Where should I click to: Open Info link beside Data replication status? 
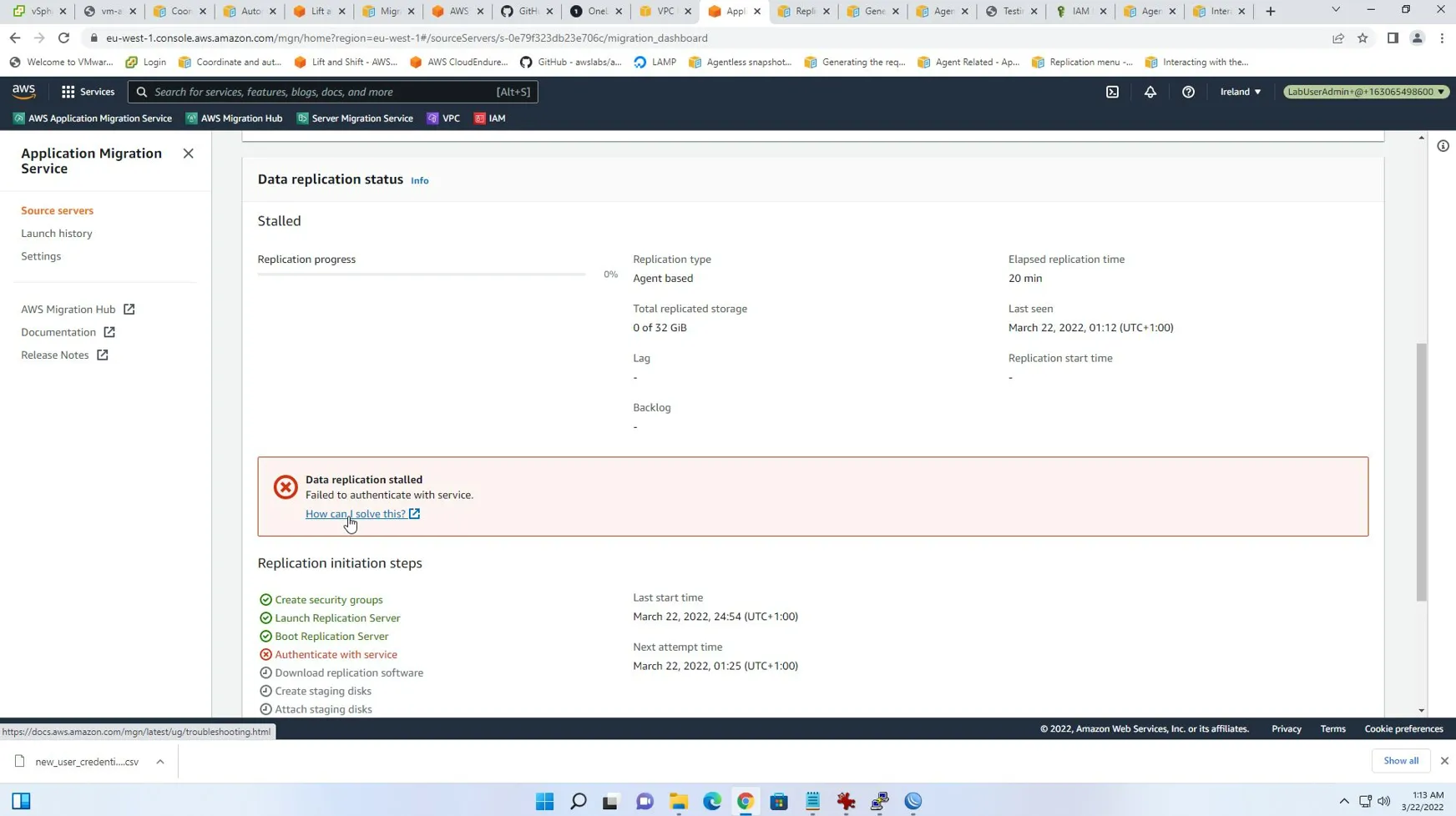(419, 180)
